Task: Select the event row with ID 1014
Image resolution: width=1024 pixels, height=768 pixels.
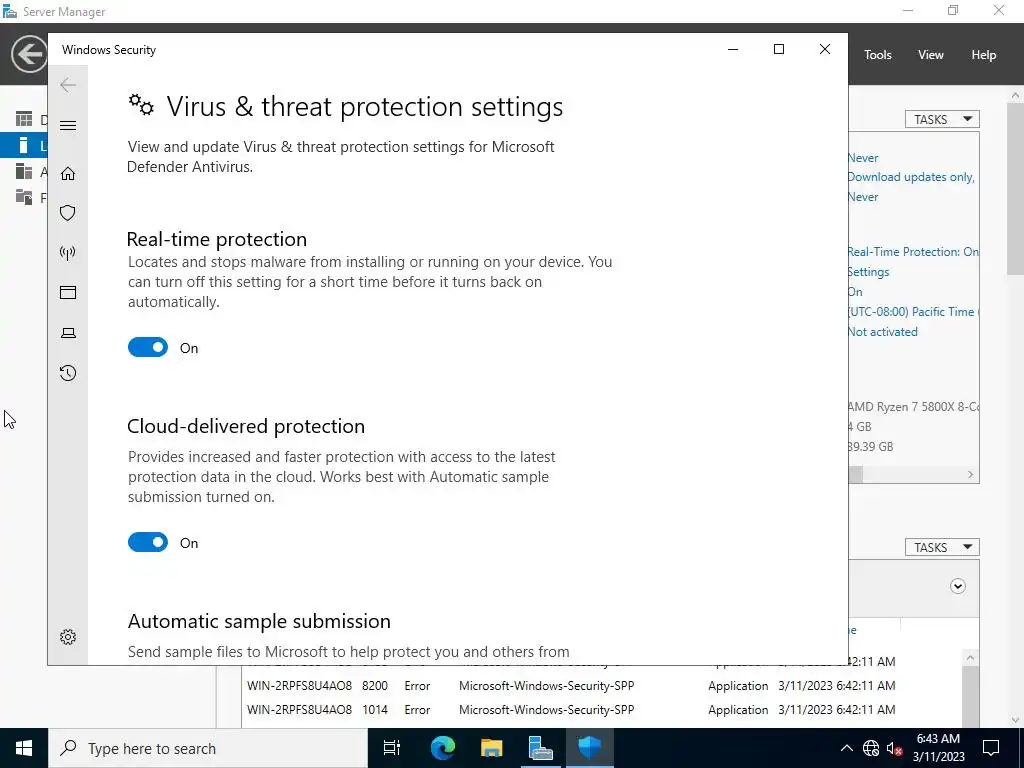Action: point(571,710)
